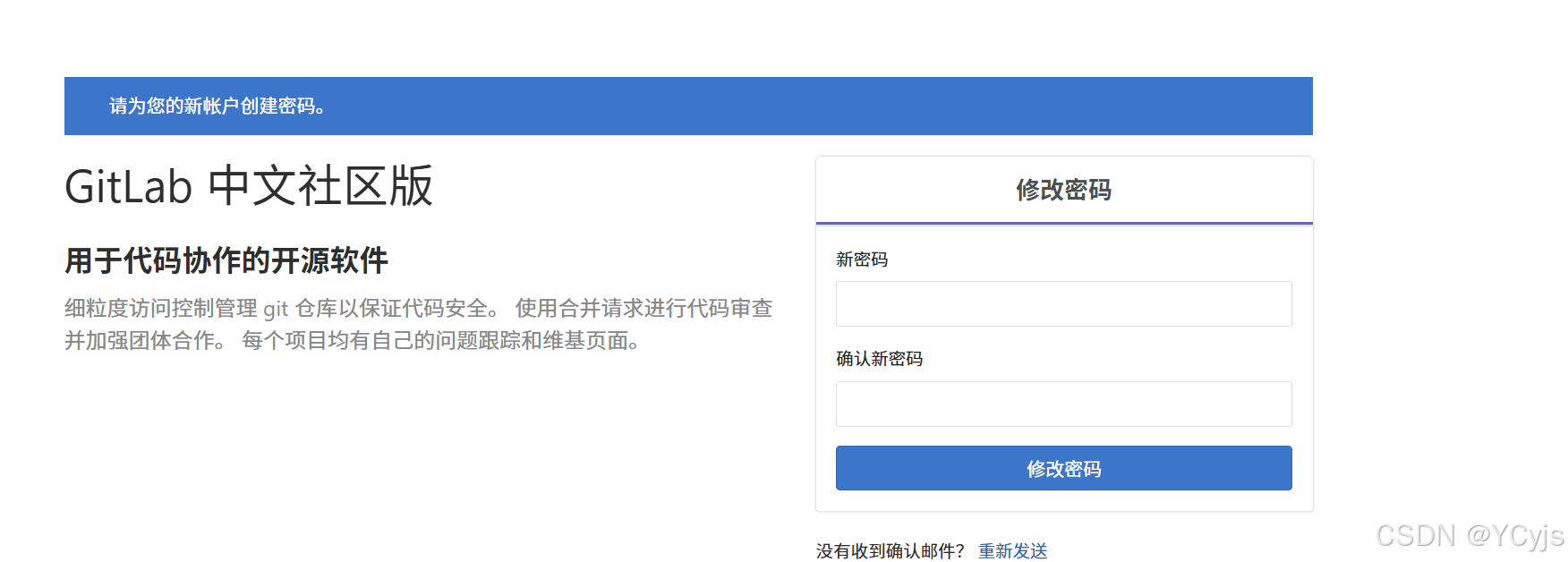Focus the 新密码 password input field
The height and width of the screenshot is (562, 1568).
[x=1063, y=303]
